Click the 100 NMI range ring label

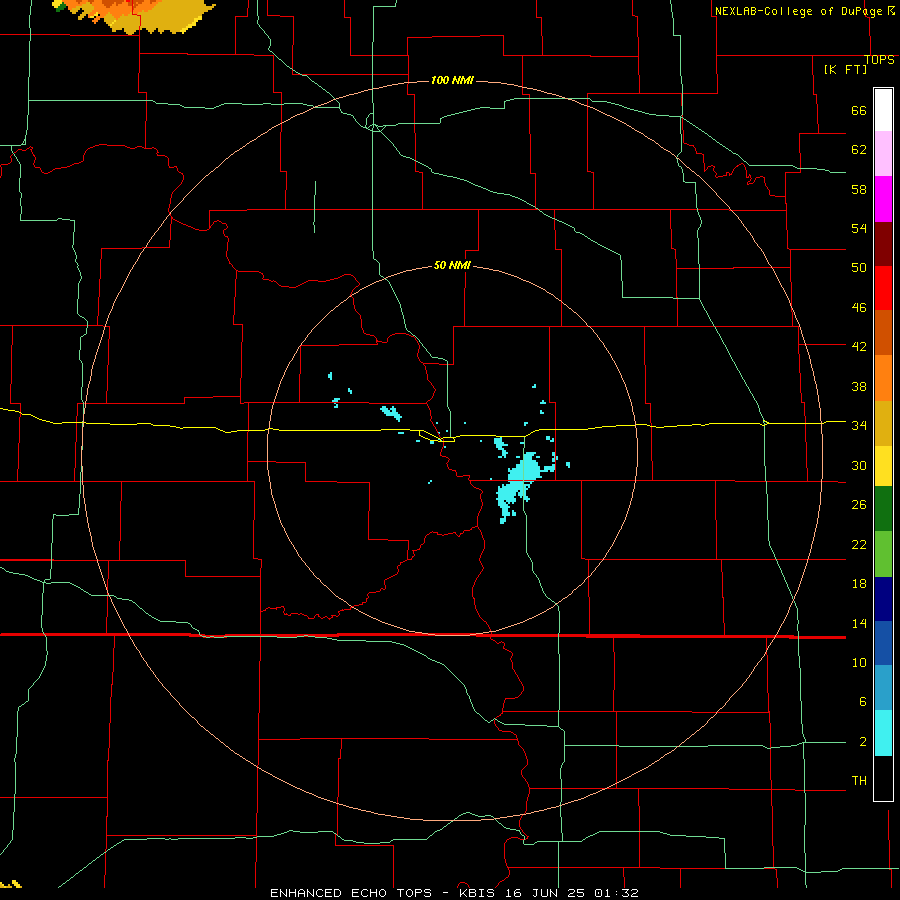pos(452,80)
